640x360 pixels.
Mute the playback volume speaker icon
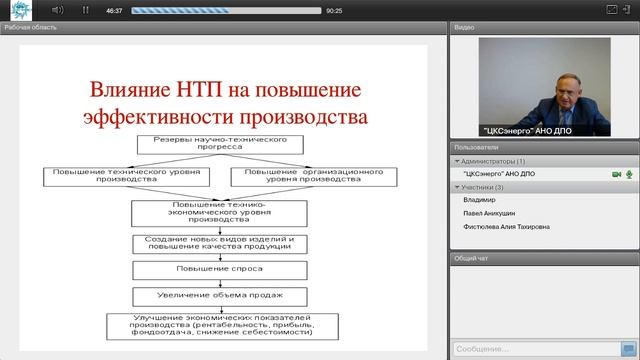(x=58, y=10)
